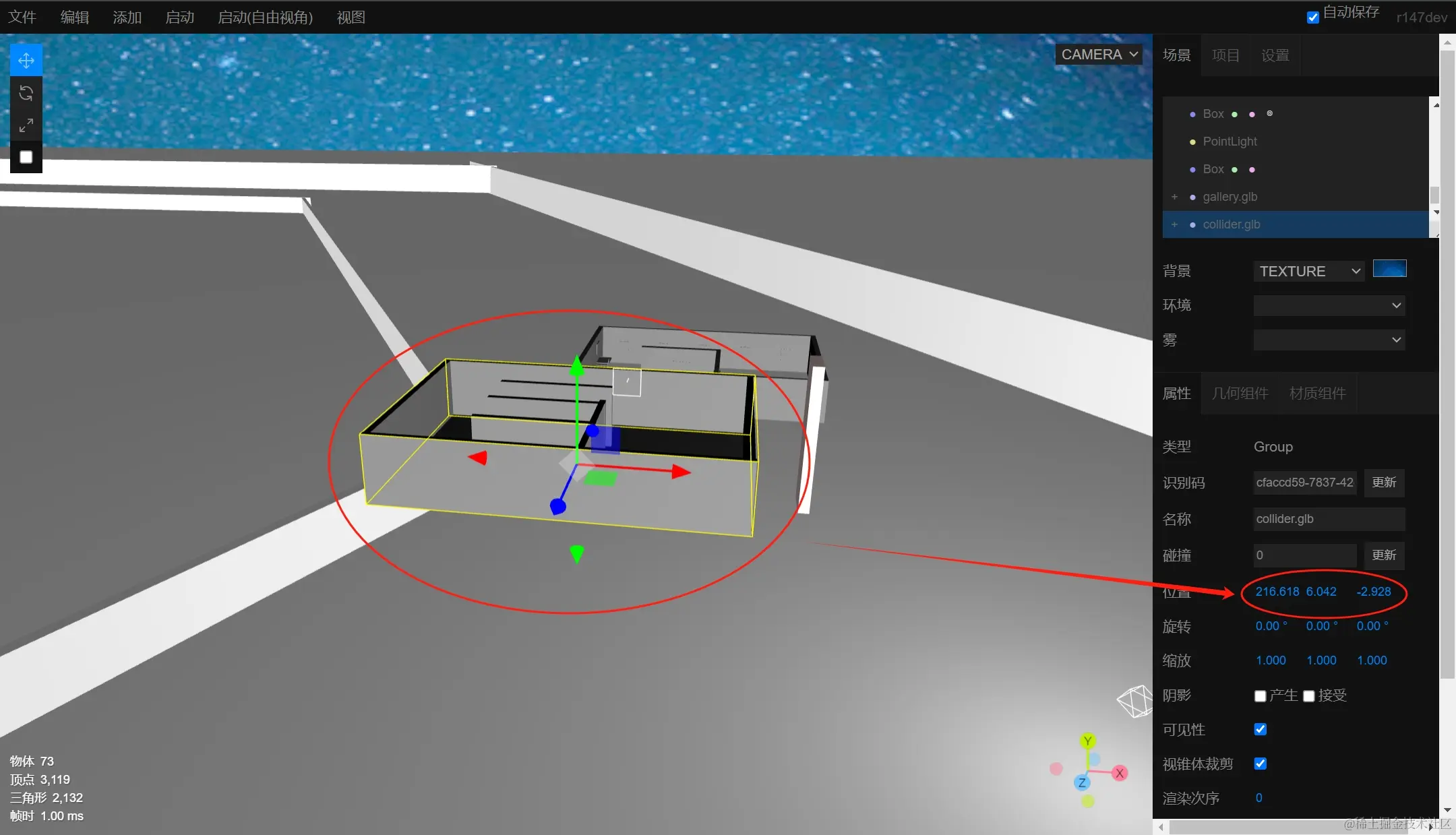The height and width of the screenshot is (835, 1456).
Task: Expand the gallery.glb tree node
Action: (1174, 197)
